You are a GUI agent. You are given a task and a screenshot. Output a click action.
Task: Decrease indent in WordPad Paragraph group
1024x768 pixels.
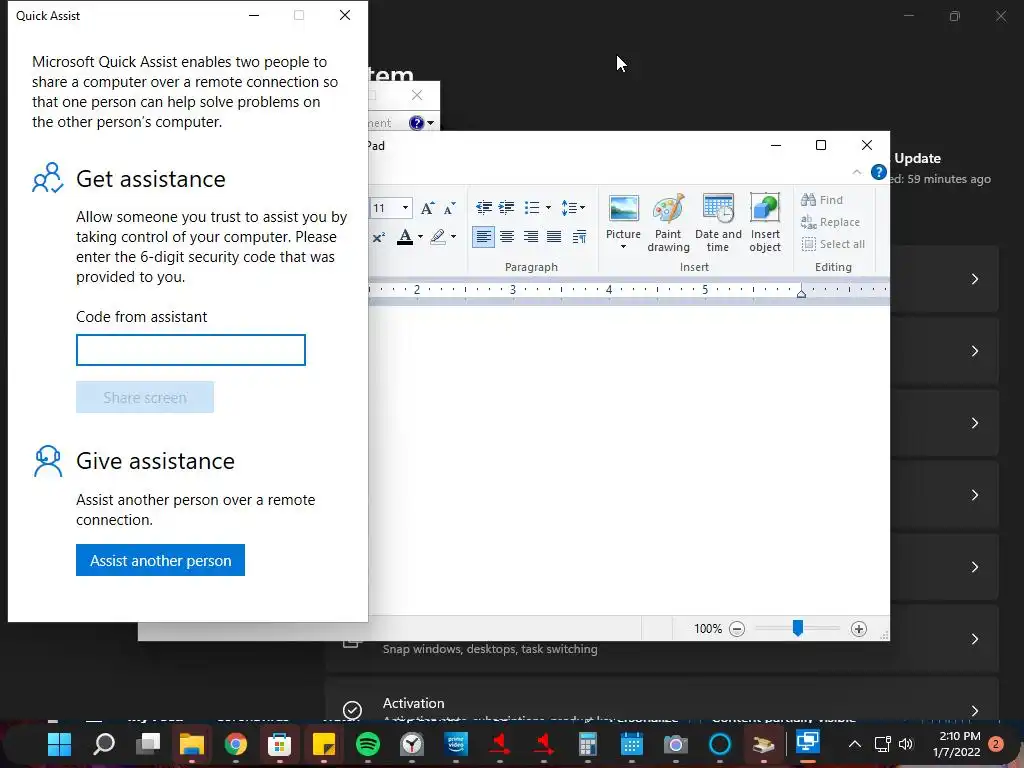(484, 208)
